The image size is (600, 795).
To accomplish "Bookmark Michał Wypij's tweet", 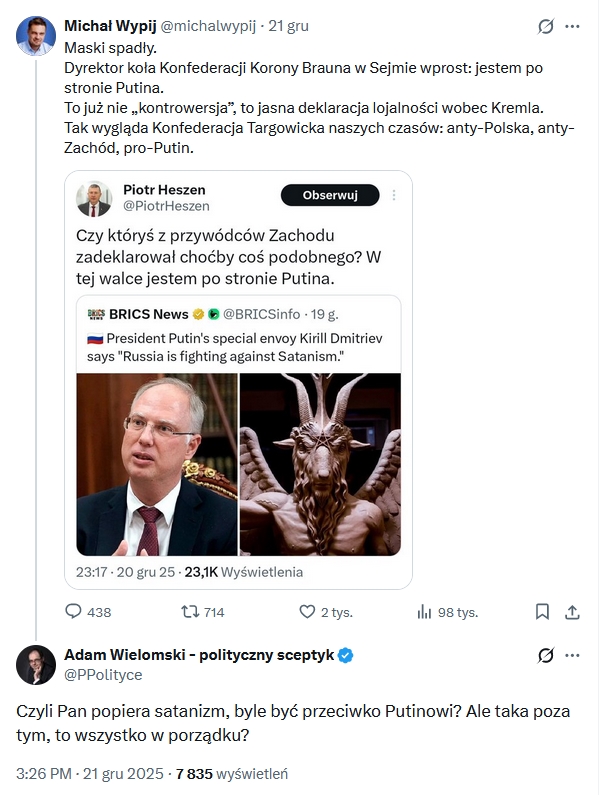I will coord(542,612).
